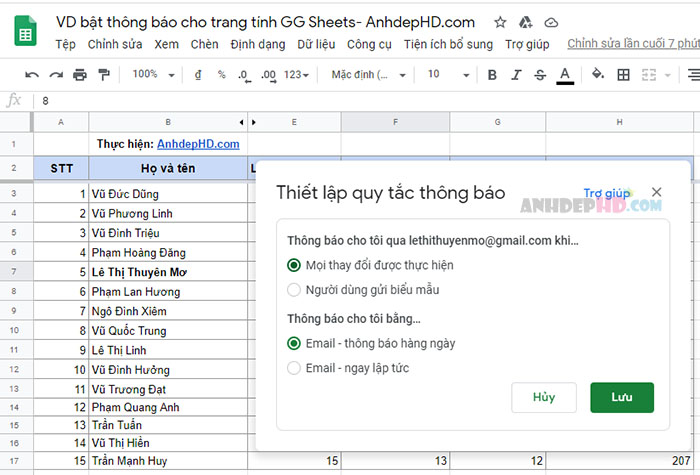Toggle bold formatting

[x=492, y=75]
